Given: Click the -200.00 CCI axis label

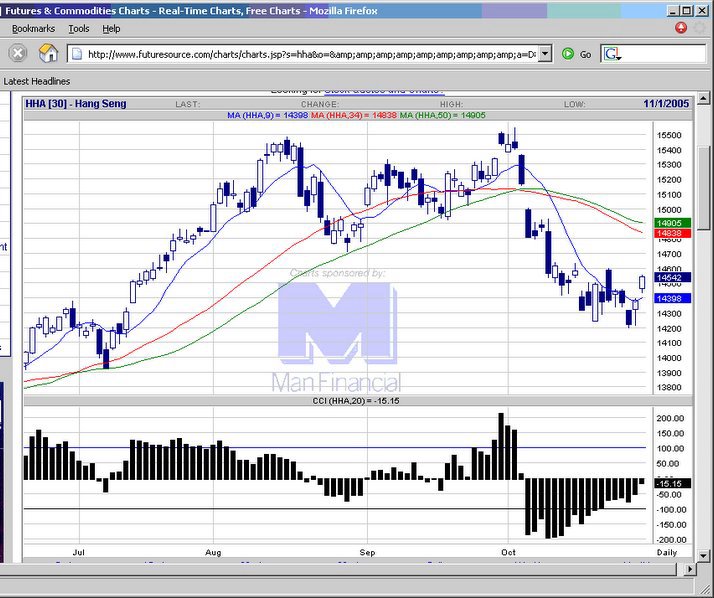Looking at the screenshot, I should 670,540.
